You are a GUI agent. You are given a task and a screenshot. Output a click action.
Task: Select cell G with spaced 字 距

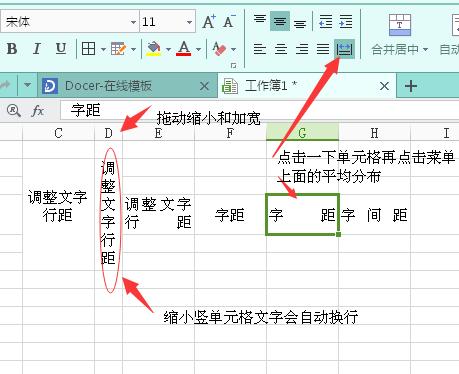pyautogui.click(x=302, y=215)
